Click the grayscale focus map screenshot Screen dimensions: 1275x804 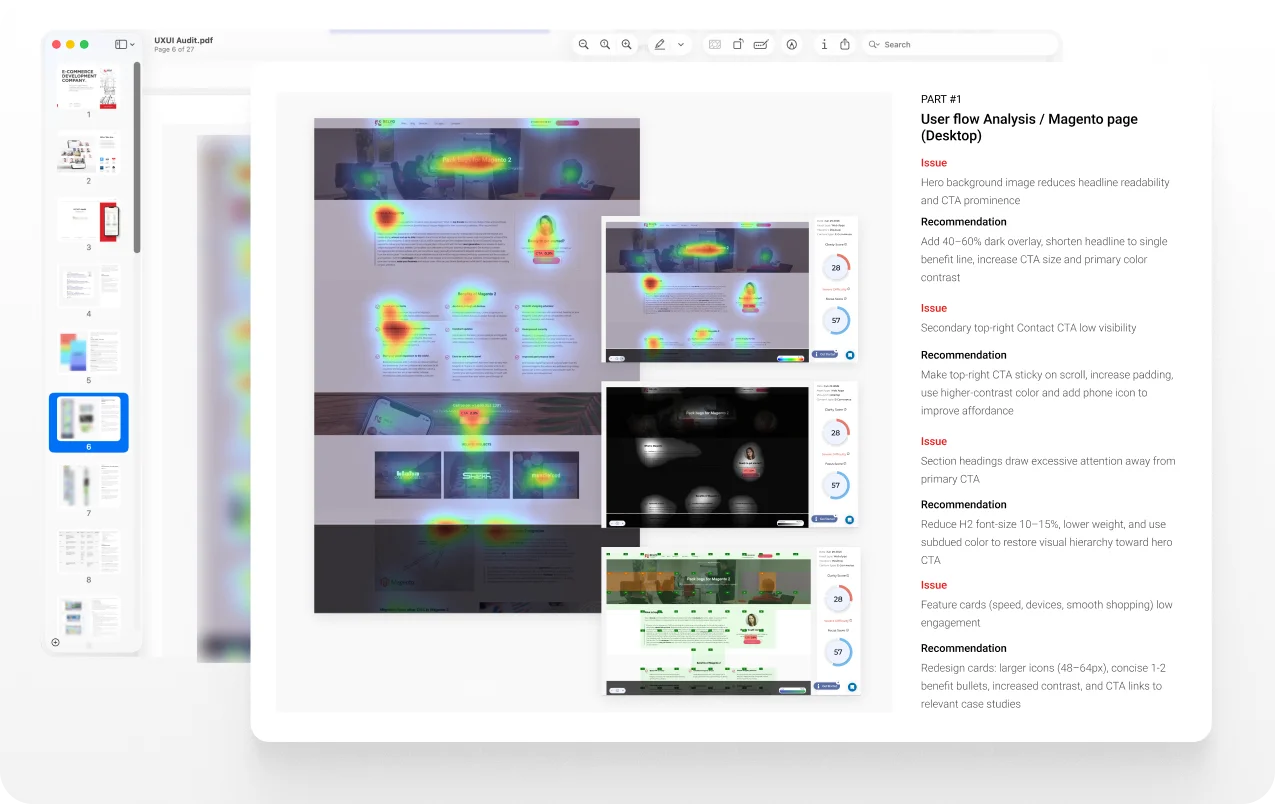coord(707,455)
